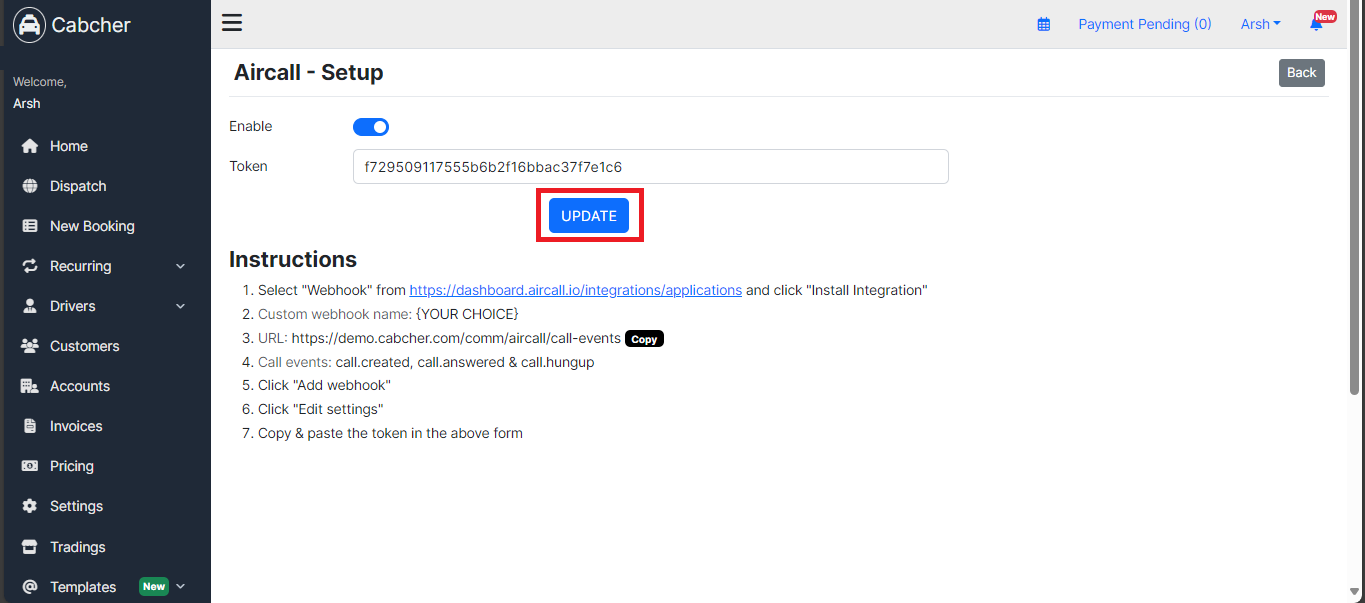Click the Aircall - Setup heading
This screenshot has width=1365, height=603.
coord(308,72)
